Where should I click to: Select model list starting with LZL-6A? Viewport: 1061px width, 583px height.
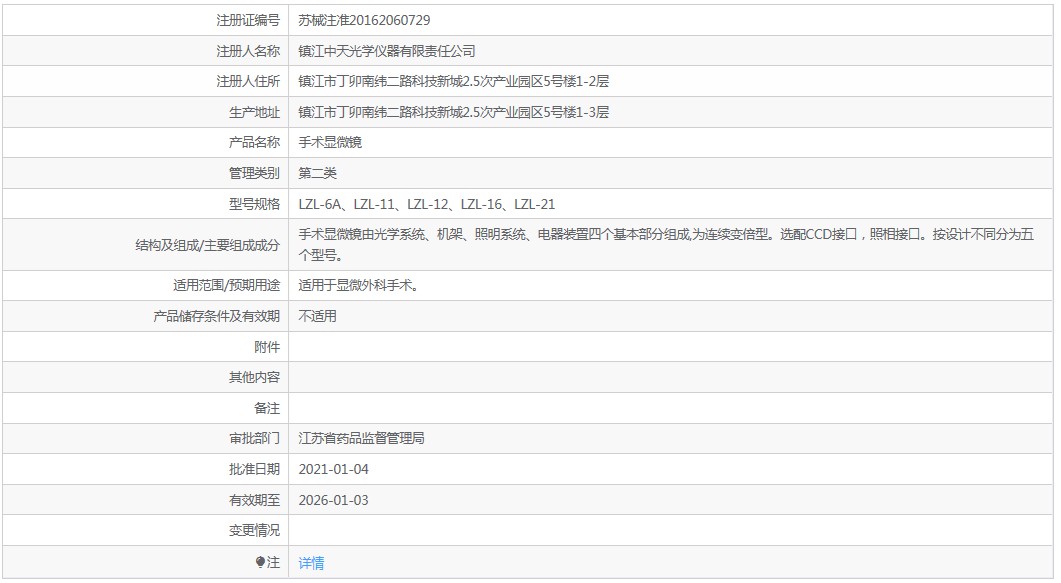(426, 204)
